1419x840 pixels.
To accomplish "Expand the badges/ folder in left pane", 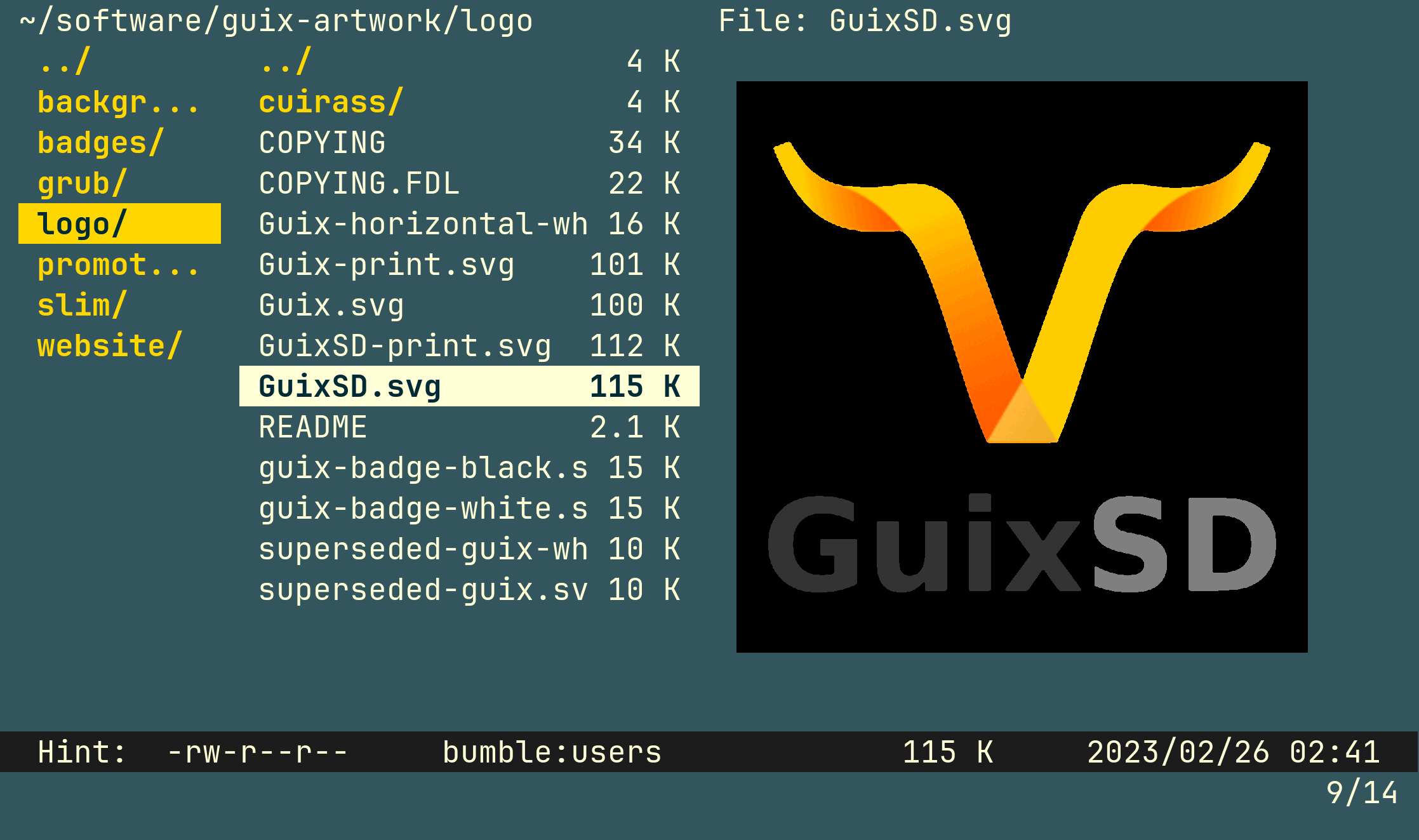I will pos(100,143).
